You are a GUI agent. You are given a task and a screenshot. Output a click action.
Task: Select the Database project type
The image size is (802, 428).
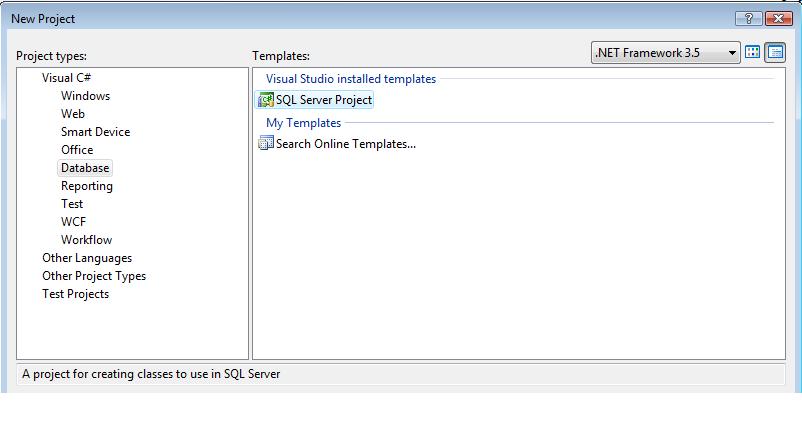[x=85, y=168]
